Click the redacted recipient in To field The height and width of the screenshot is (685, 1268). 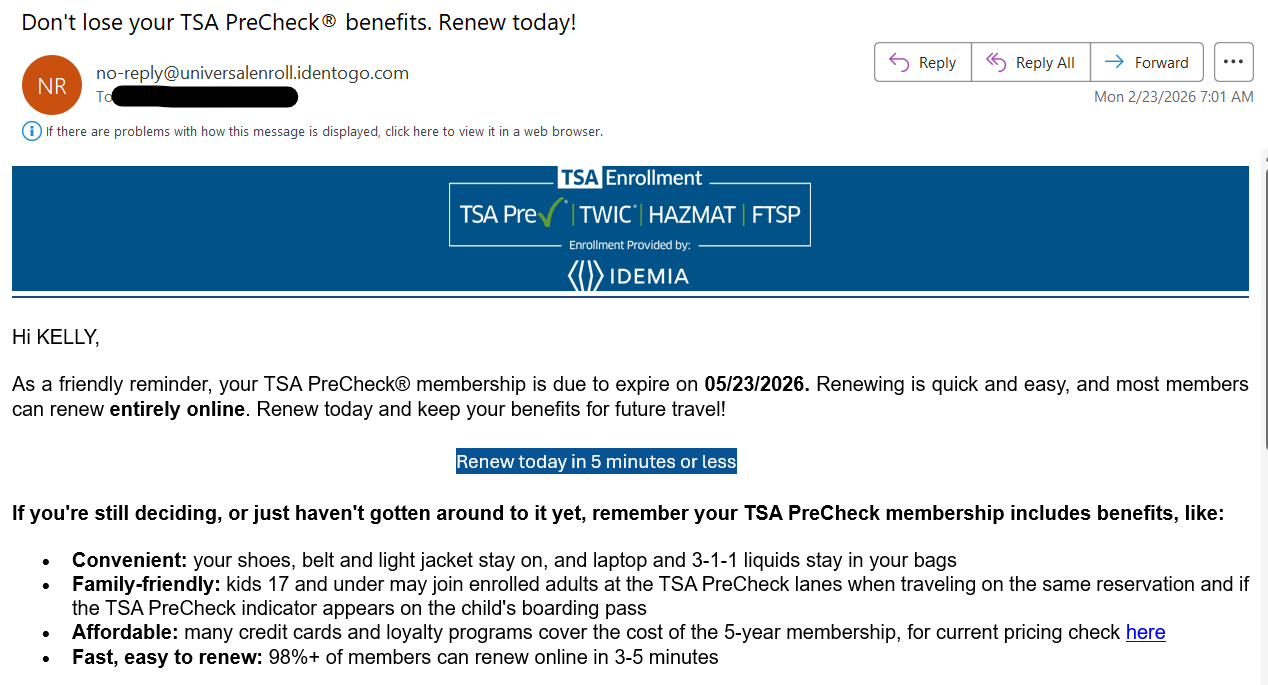(205, 97)
